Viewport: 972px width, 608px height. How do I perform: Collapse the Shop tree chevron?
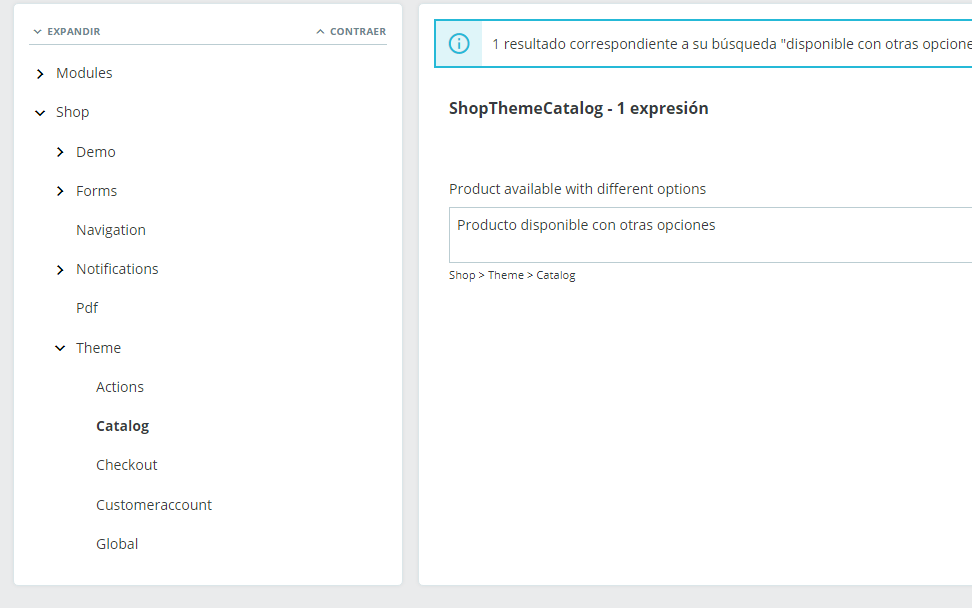click(40, 113)
